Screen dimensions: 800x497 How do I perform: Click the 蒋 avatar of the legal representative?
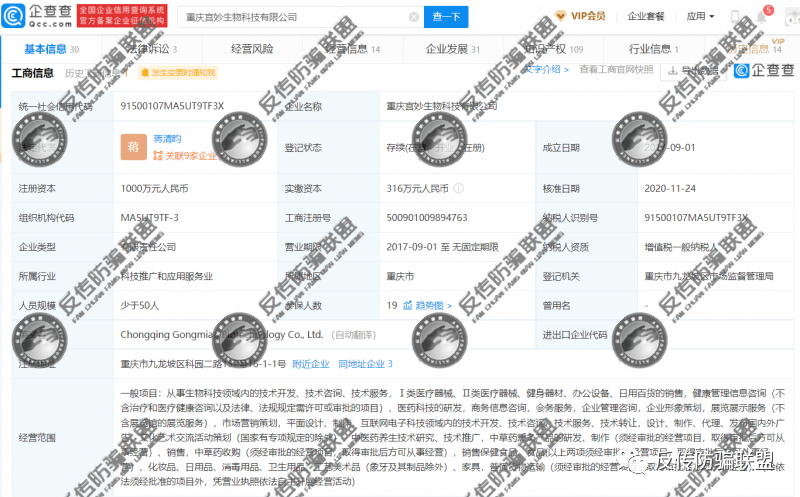tap(133, 147)
